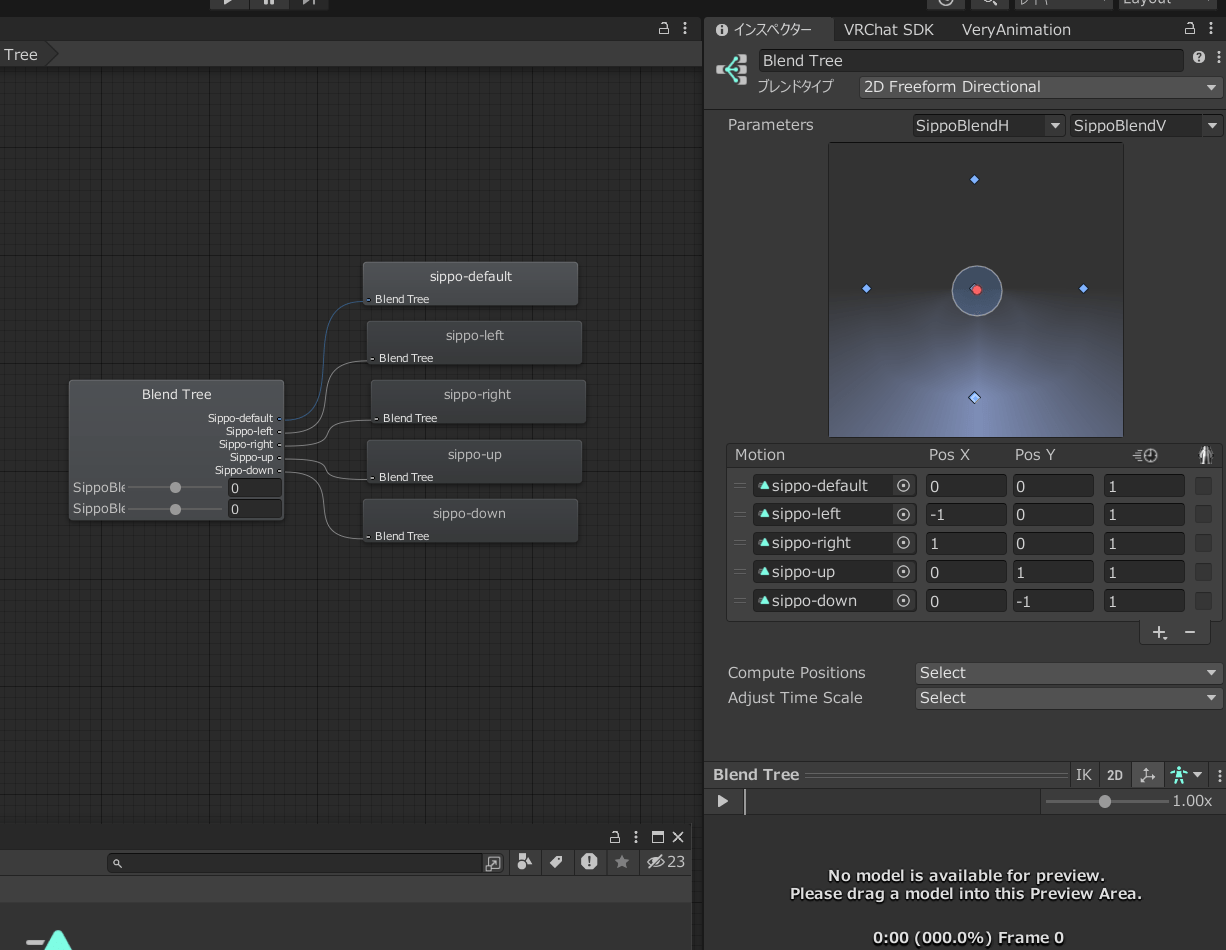
Task: Open the preview avatar selector icon
Action: pos(1185,775)
